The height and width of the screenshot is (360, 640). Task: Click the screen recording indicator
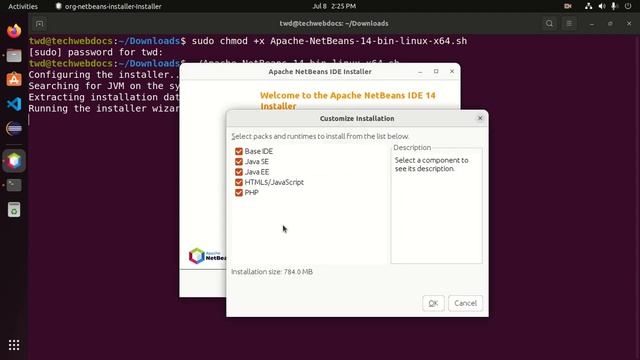pos(568,6)
